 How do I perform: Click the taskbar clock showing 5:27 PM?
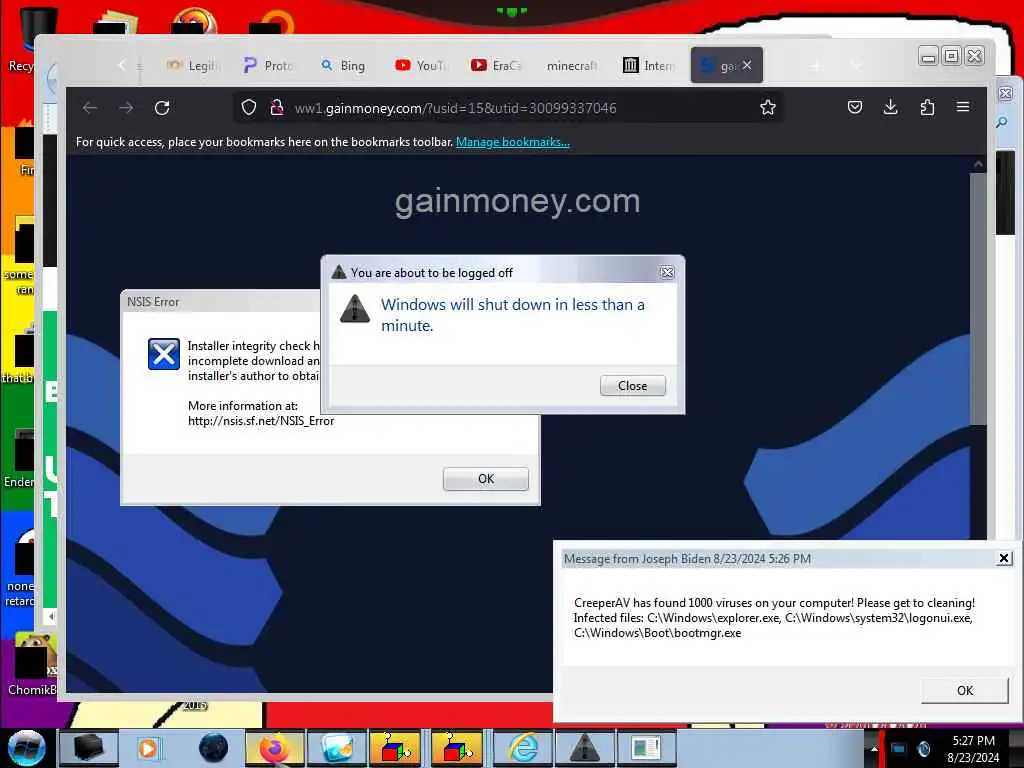(973, 749)
